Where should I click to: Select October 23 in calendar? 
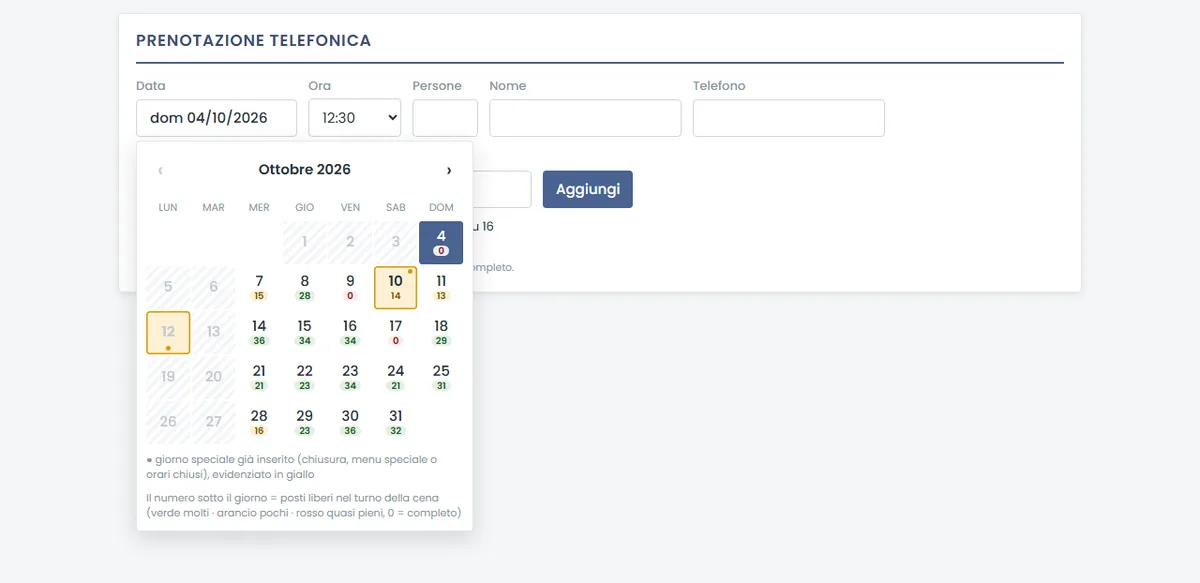pyautogui.click(x=350, y=377)
